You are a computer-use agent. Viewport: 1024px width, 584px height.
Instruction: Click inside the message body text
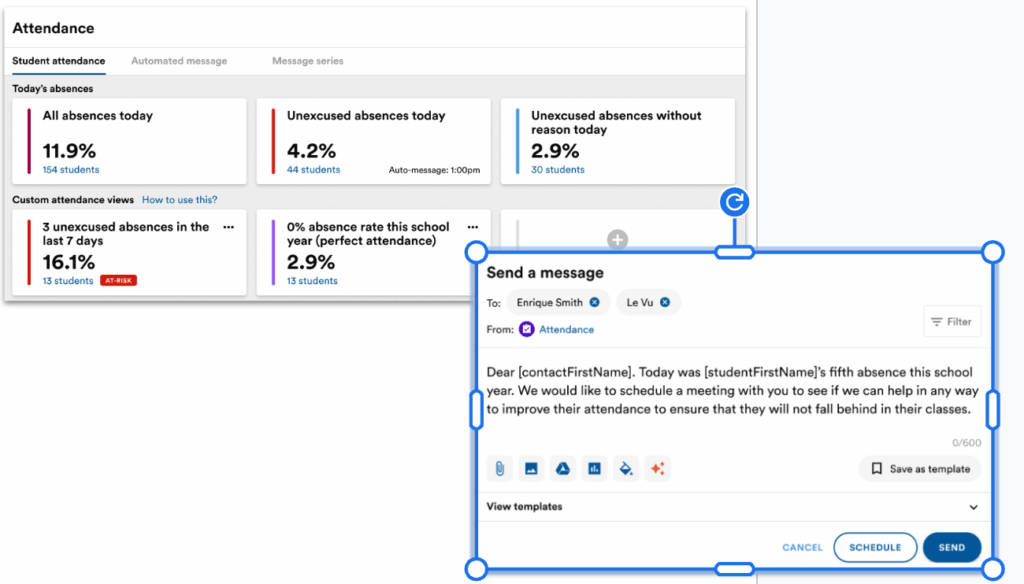729,391
